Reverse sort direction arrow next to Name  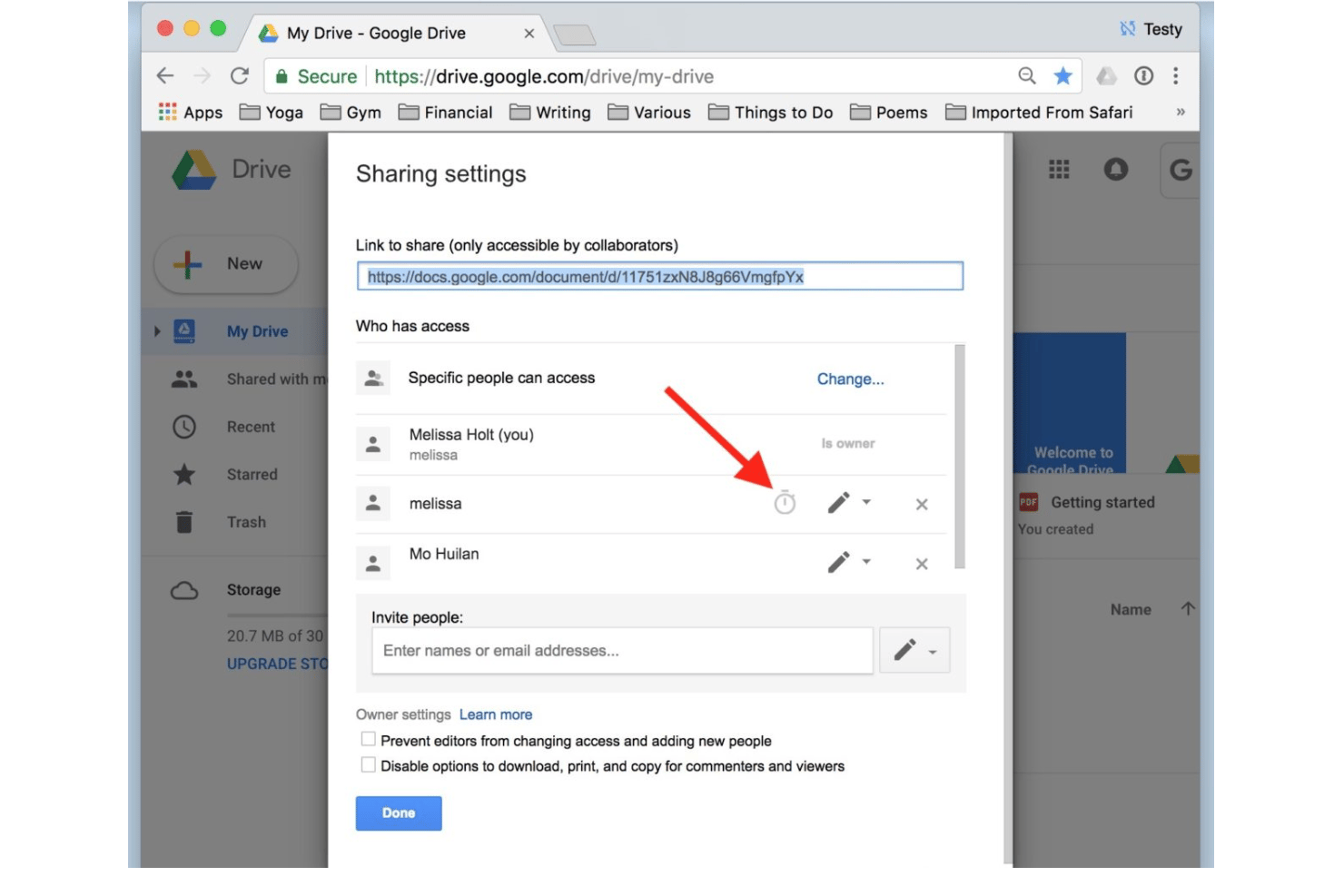click(x=1188, y=609)
